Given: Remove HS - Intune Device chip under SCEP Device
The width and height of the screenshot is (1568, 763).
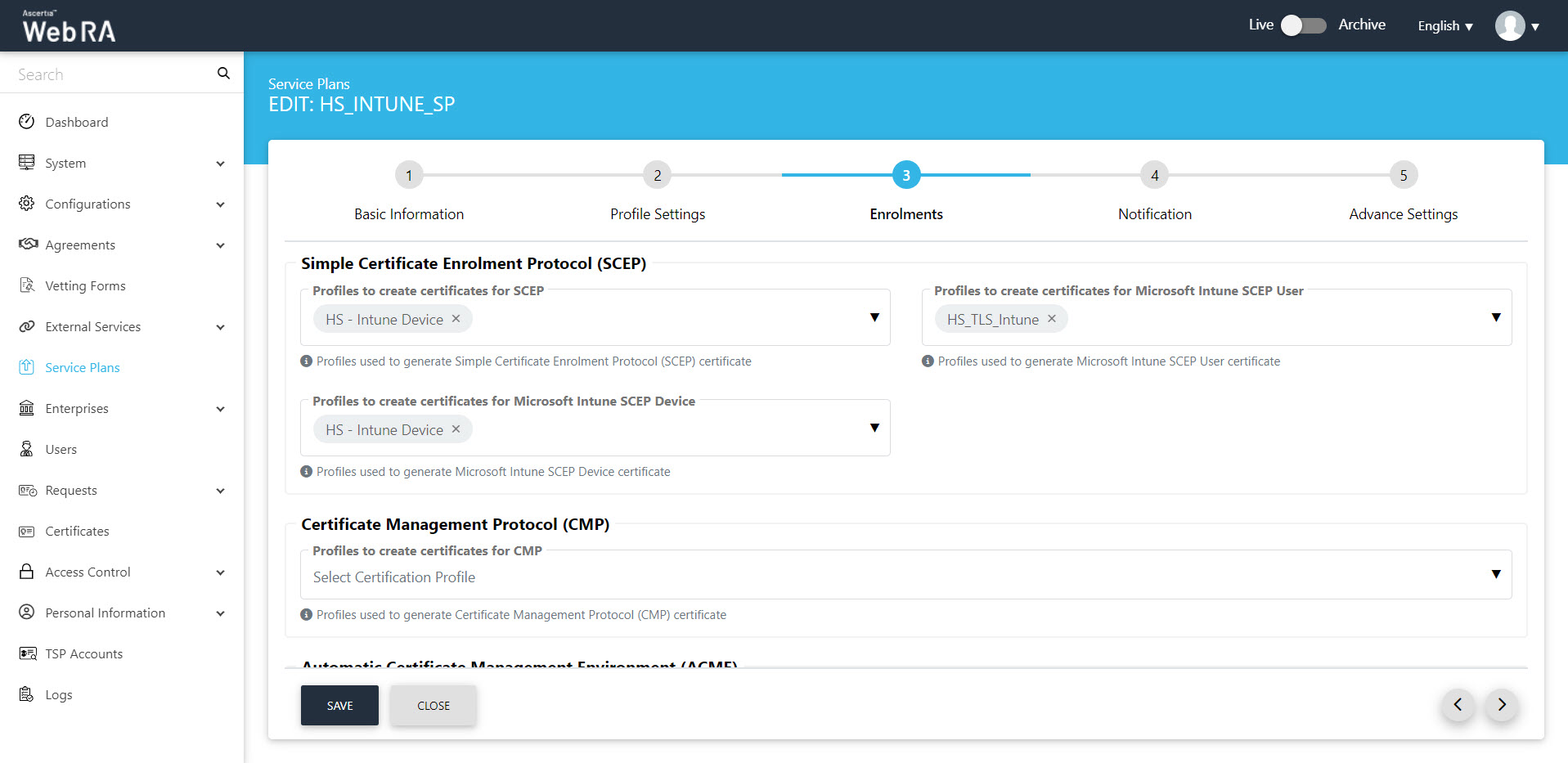Looking at the screenshot, I should (x=456, y=429).
